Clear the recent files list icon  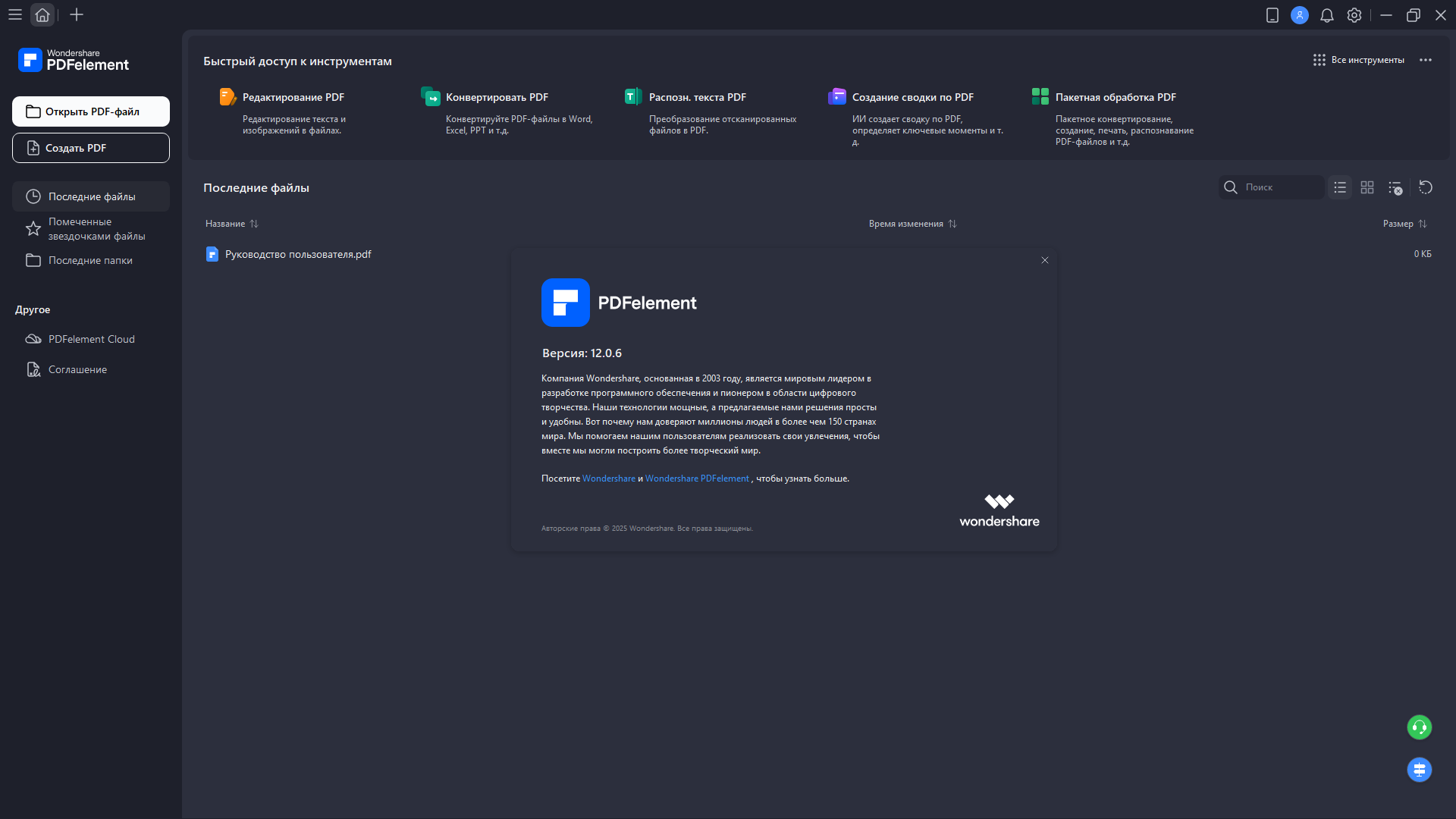coord(1395,187)
